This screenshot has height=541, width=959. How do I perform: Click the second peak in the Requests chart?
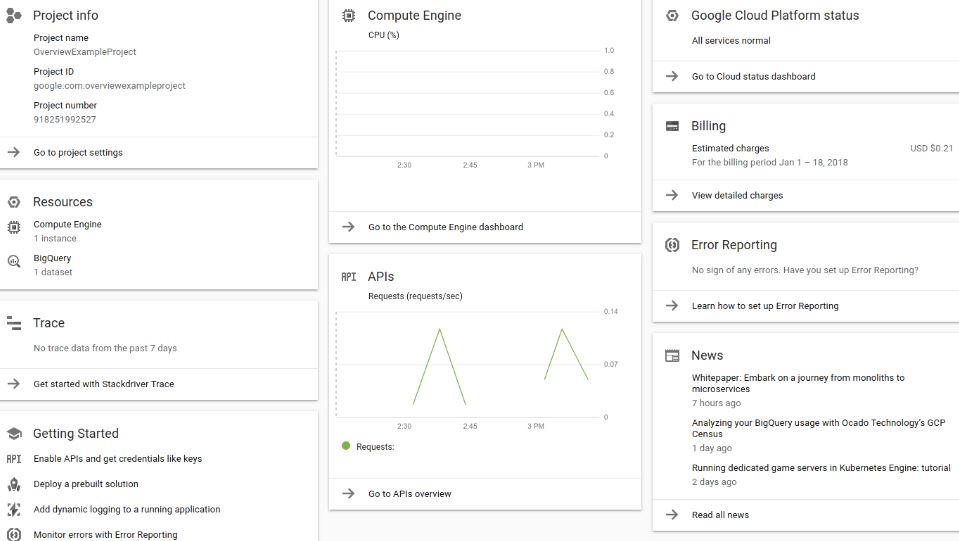(x=562, y=330)
